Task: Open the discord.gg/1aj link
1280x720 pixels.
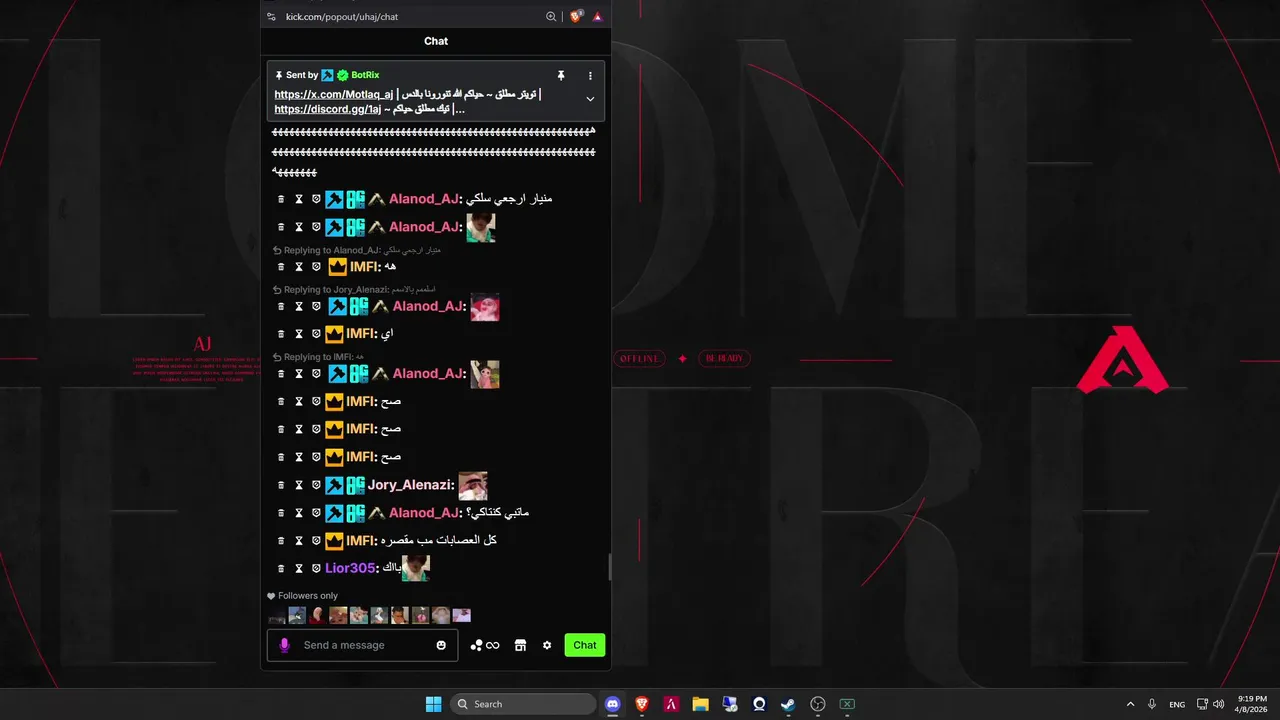Action: (328, 109)
